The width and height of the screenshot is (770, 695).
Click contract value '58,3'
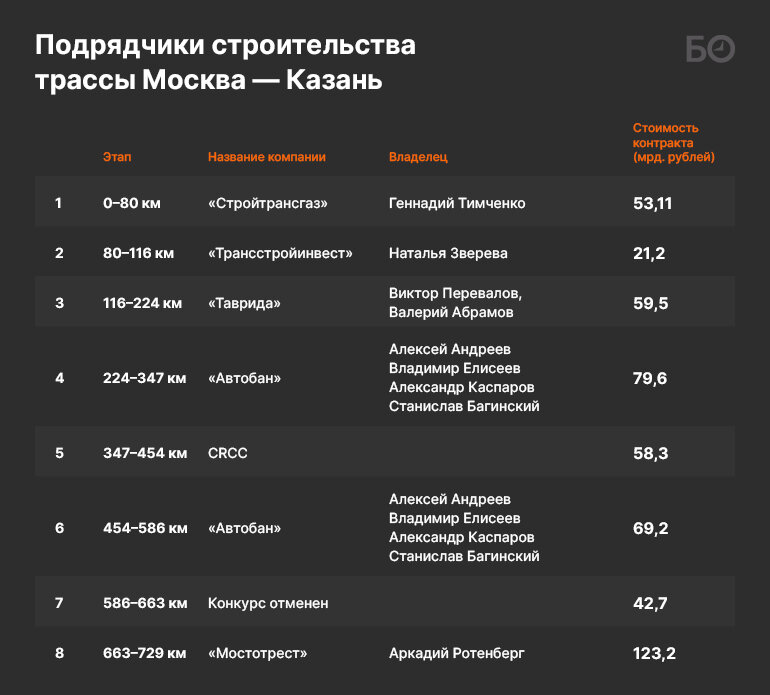(x=650, y=453)
